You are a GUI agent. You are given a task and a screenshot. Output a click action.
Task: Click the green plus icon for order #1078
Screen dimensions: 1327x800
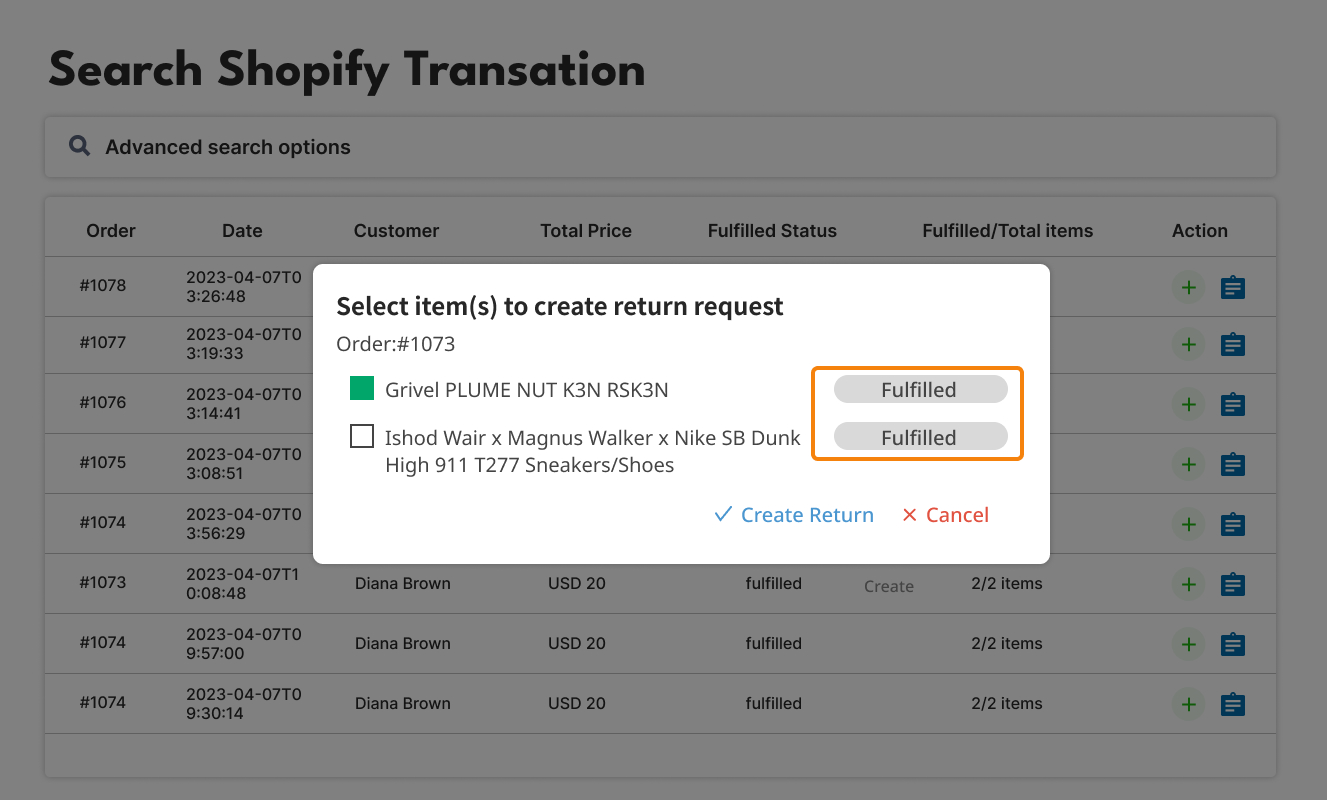(1188, 288)
